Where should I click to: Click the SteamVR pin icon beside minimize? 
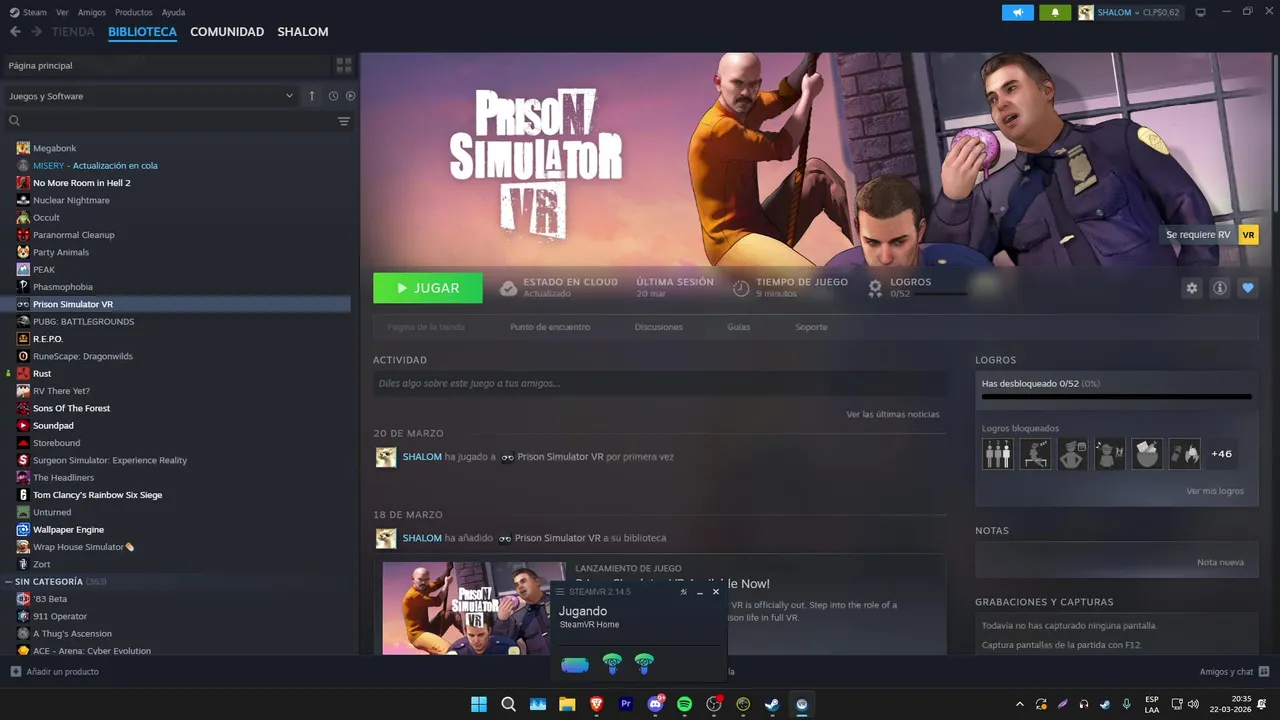click(x=683, y=592)
